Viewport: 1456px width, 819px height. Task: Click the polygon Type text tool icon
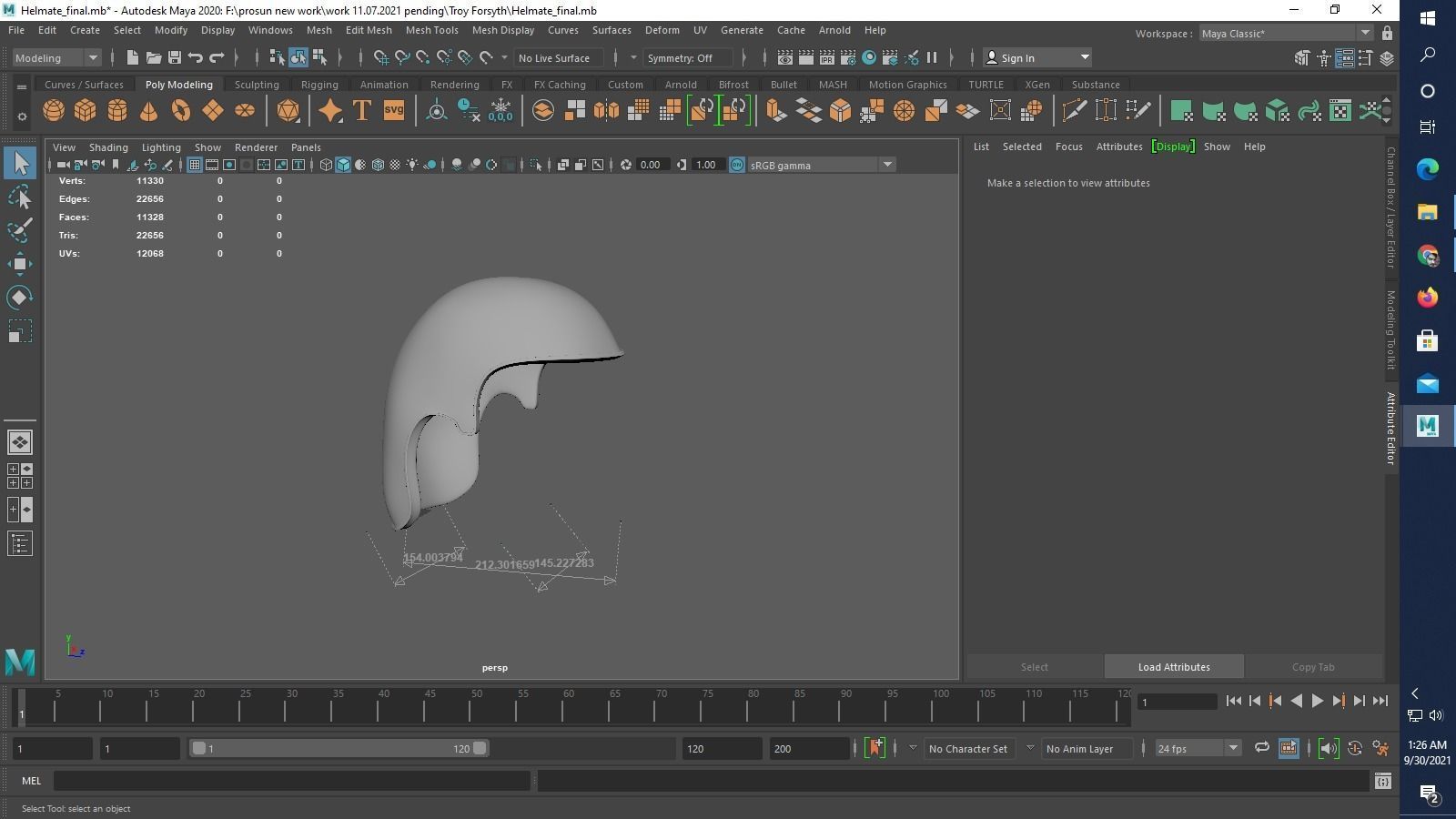click(362, 111)
